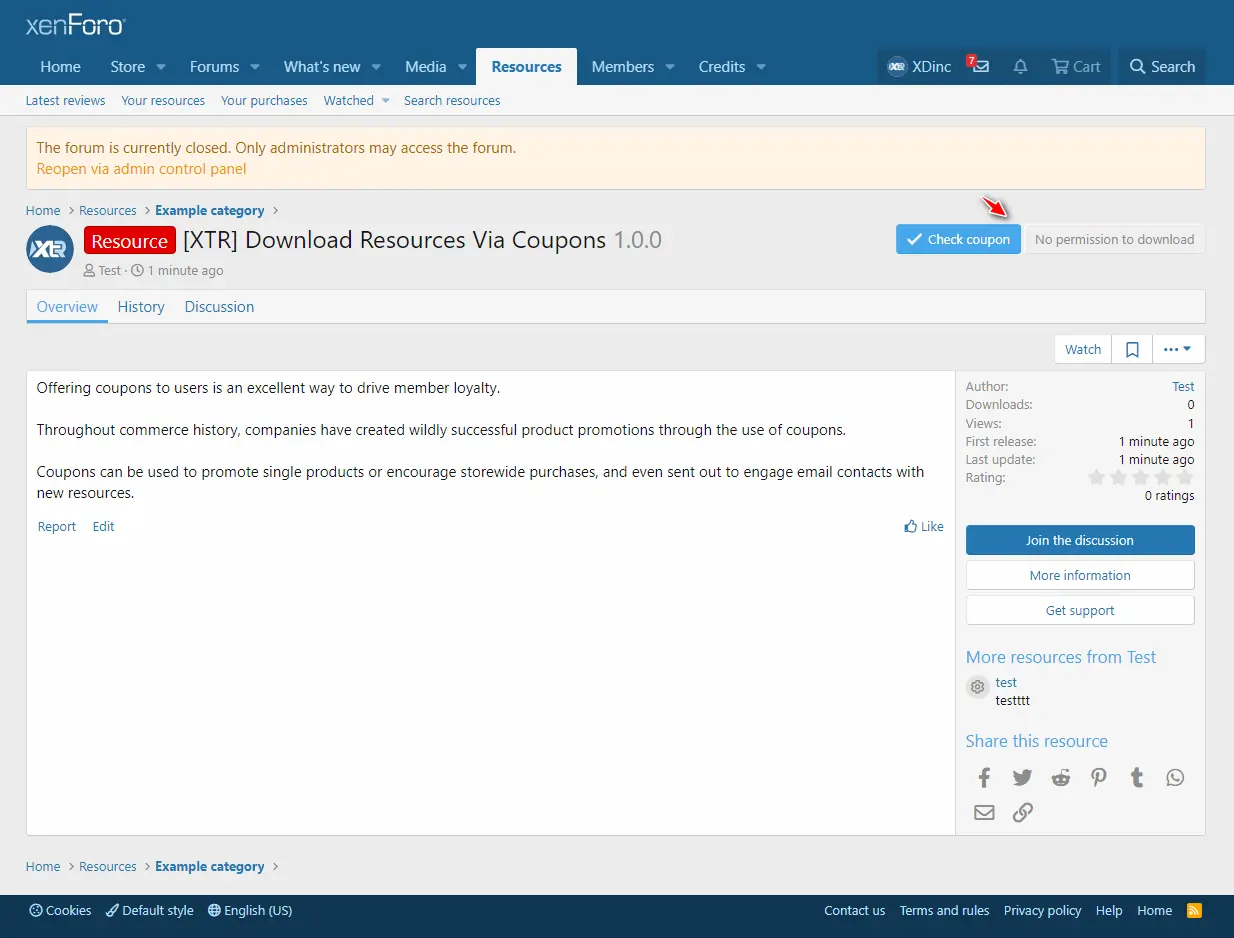
Task: Click the XDinc user avatar
Action: tap(897, 67)
